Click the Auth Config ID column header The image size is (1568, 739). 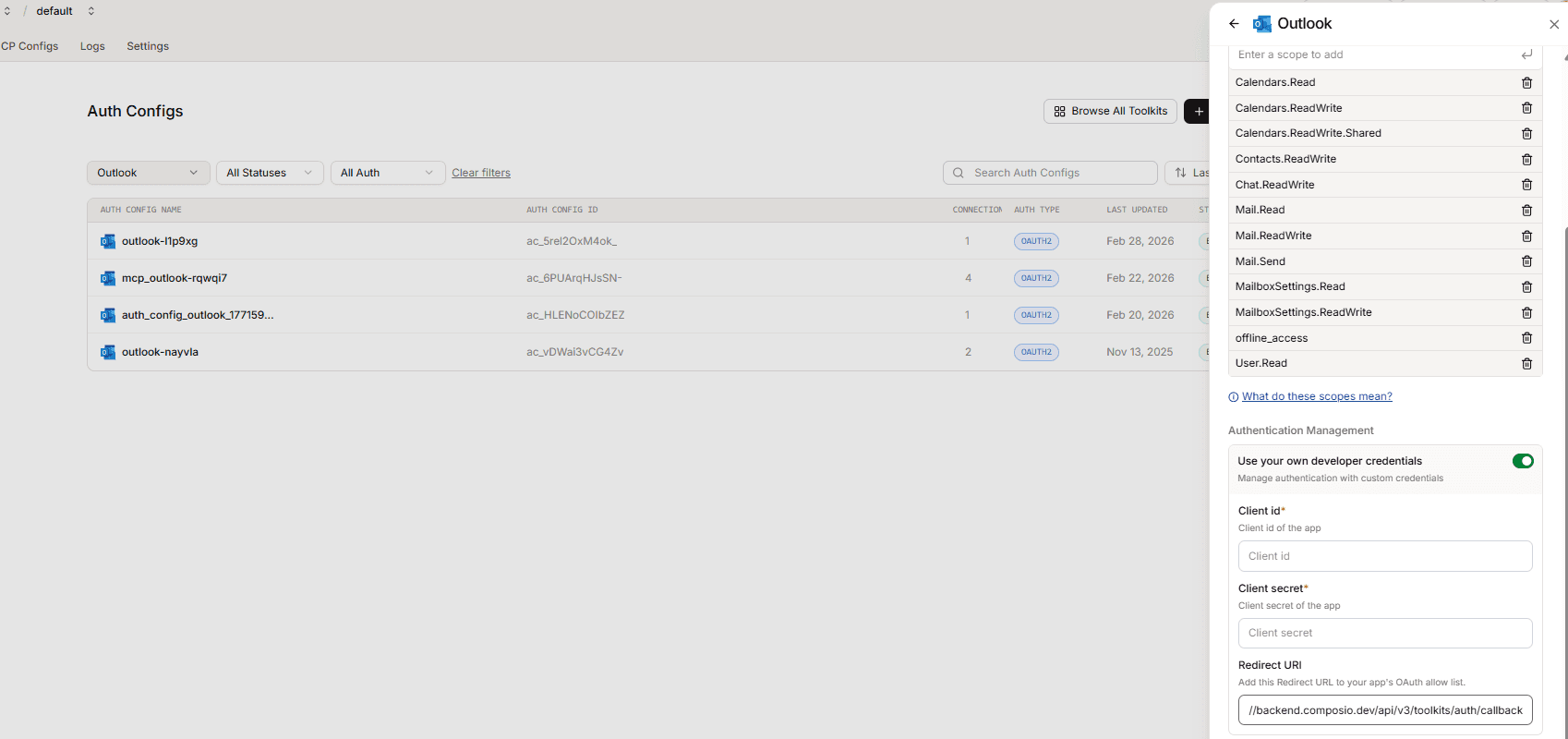[562, 210]
